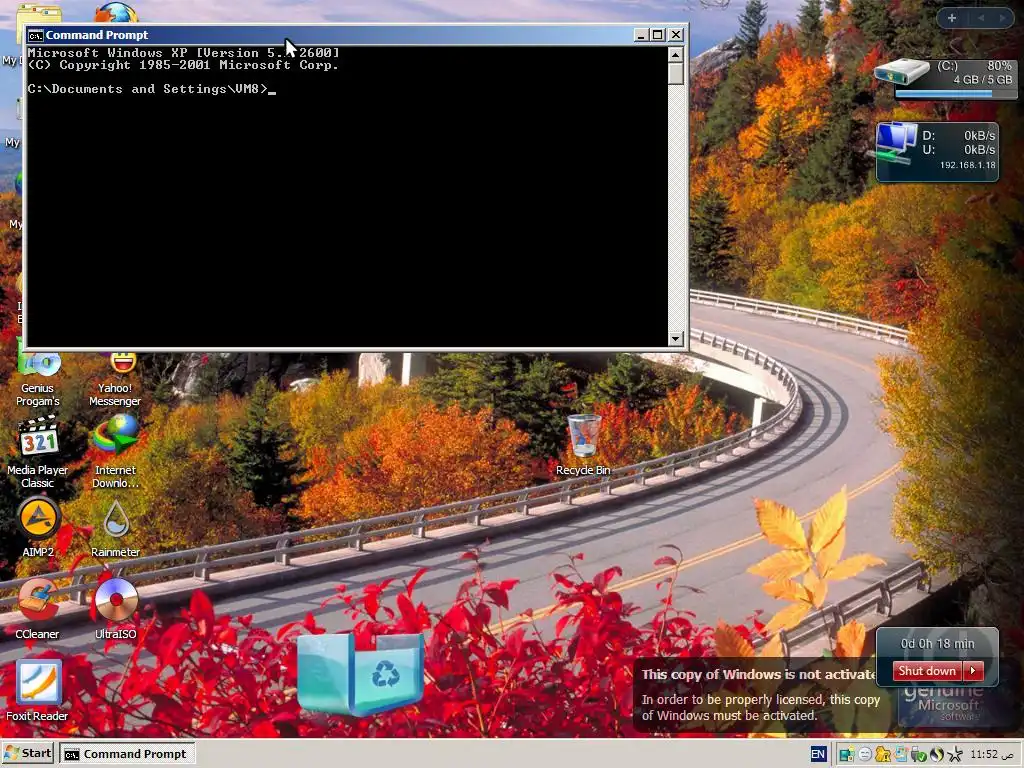Viewport: 1024px width, 768px height.
Task: Click the scroll down arrow in Command Prompt
Action: tap(676, 338)
